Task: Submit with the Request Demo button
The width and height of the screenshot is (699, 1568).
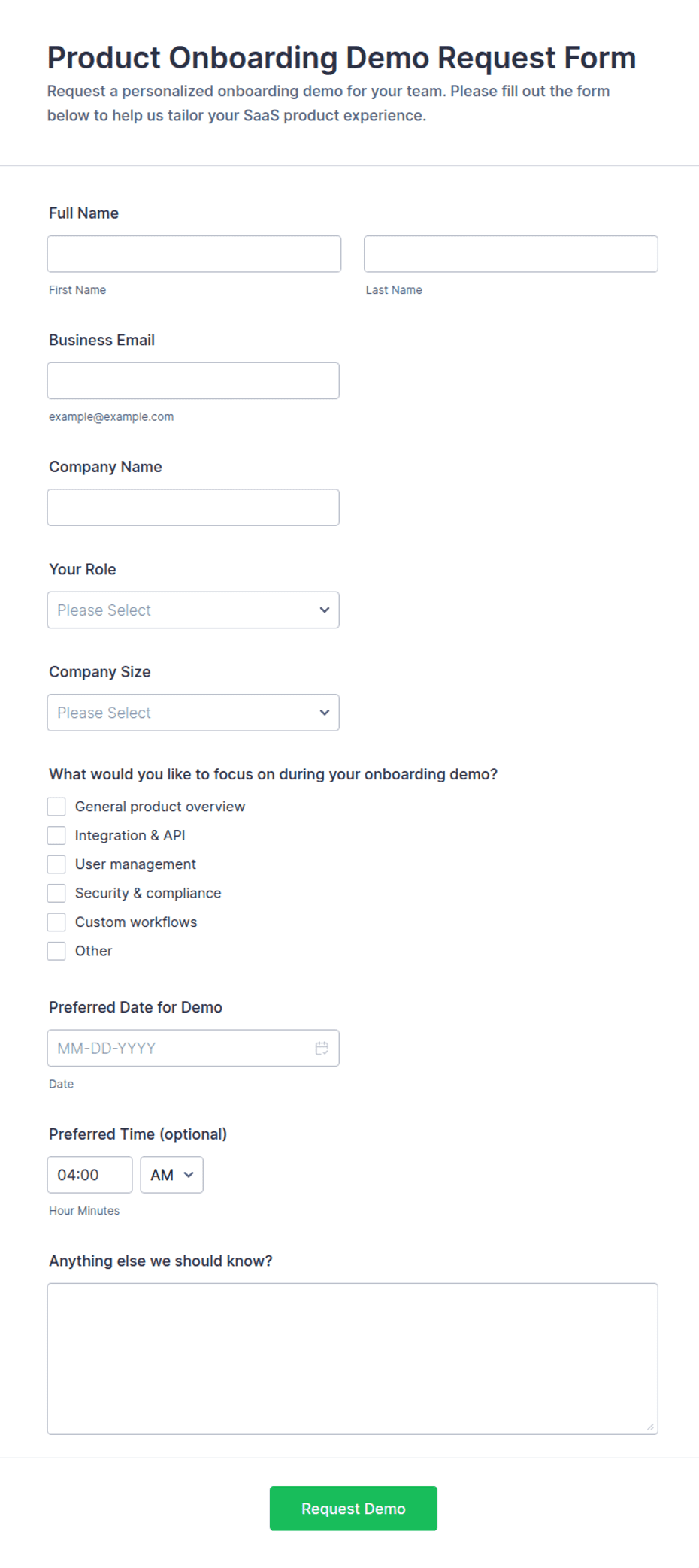Action: pos(353,1508)
